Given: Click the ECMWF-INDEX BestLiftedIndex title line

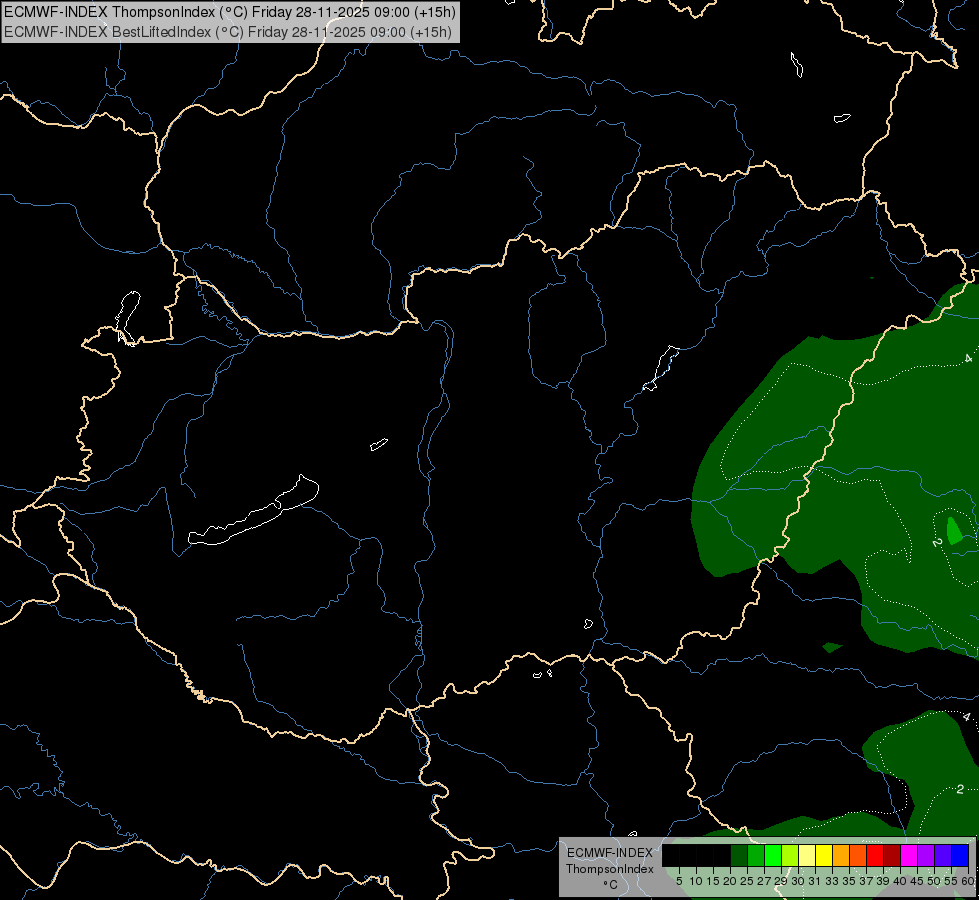Looking at the screenshot, I should tap(228, 31).
